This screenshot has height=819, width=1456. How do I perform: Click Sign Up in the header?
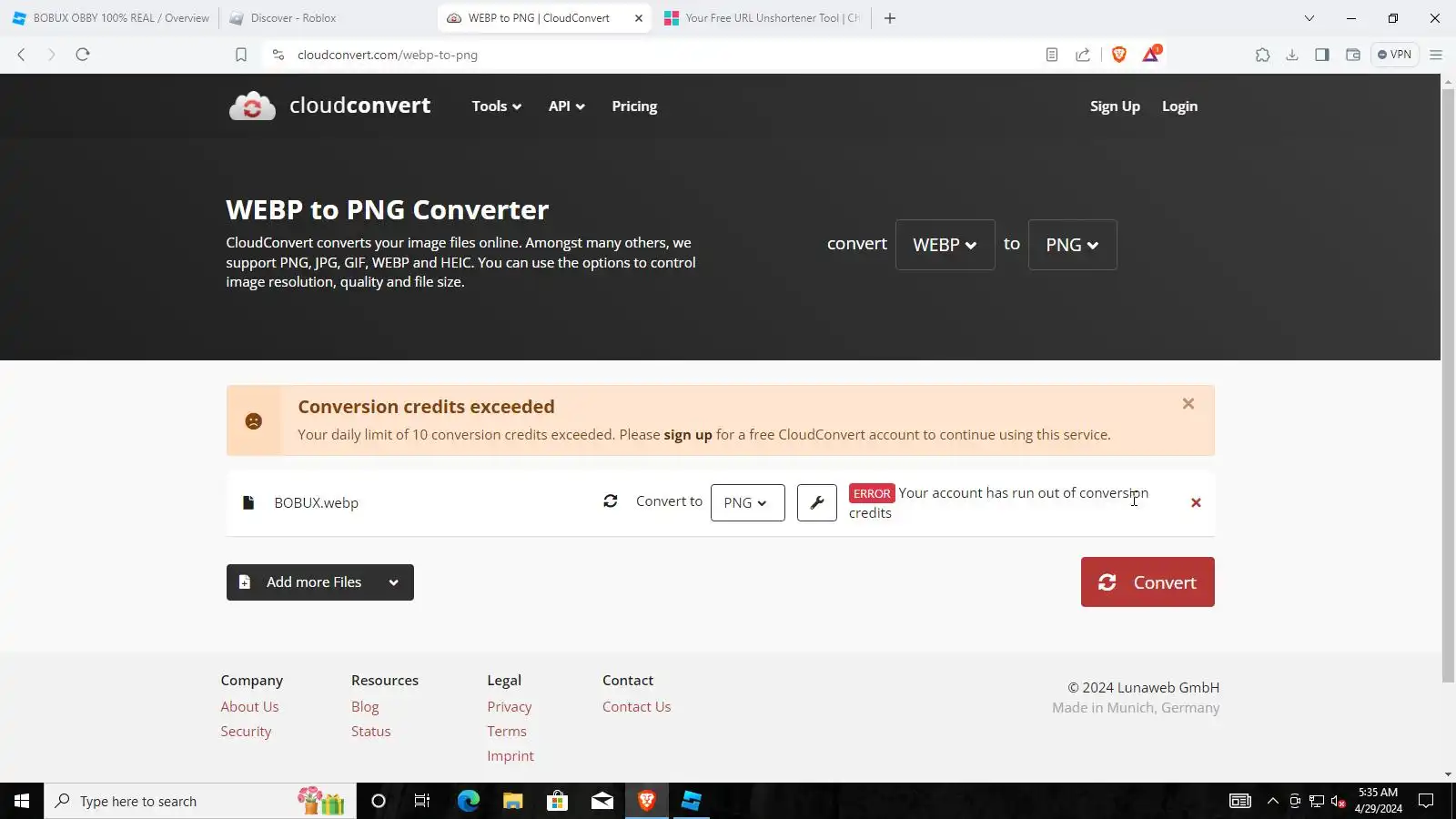(1115, 106)
